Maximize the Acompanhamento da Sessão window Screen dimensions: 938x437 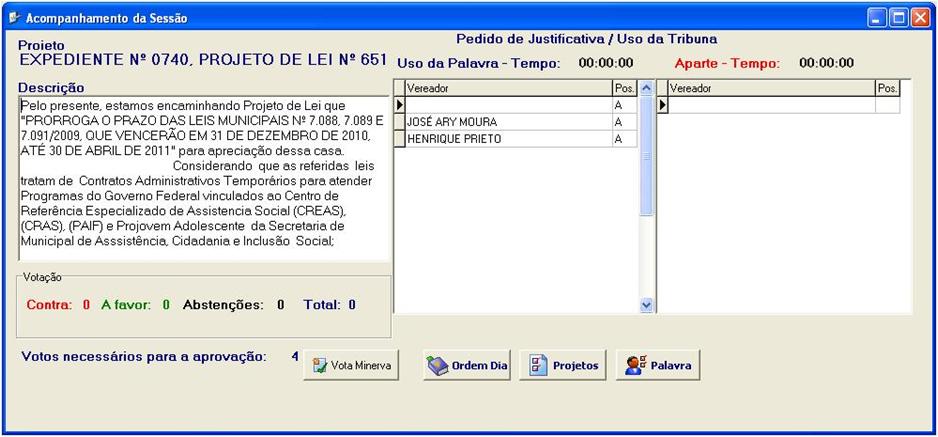coord(898,18)
